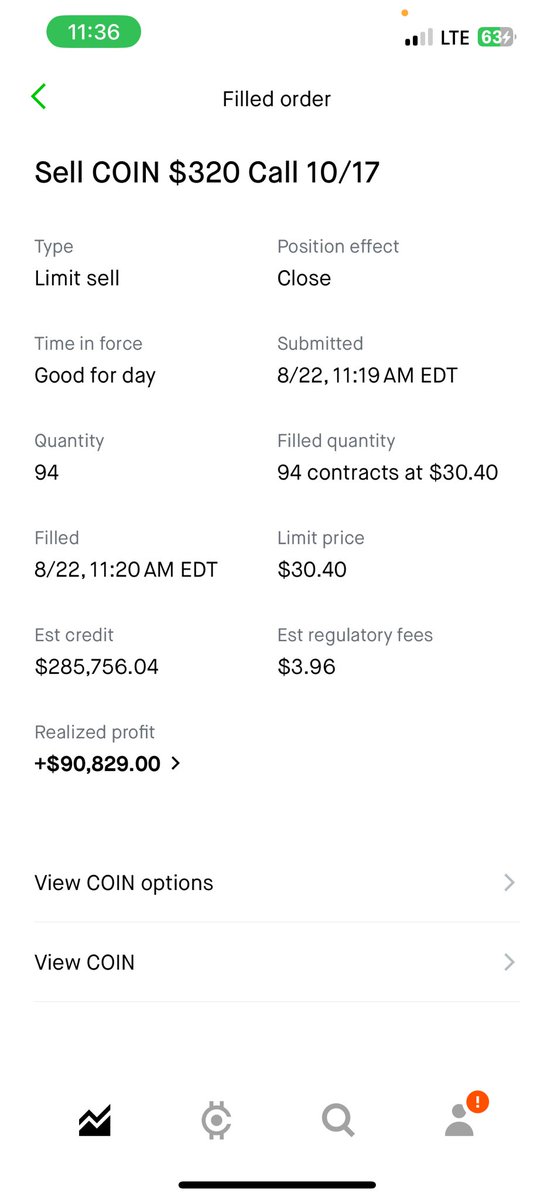Image resolution: width=554 pixels, height=1200 pixels.
Task: Tap the green 11:36 time pill
Action: click(94, 32)
